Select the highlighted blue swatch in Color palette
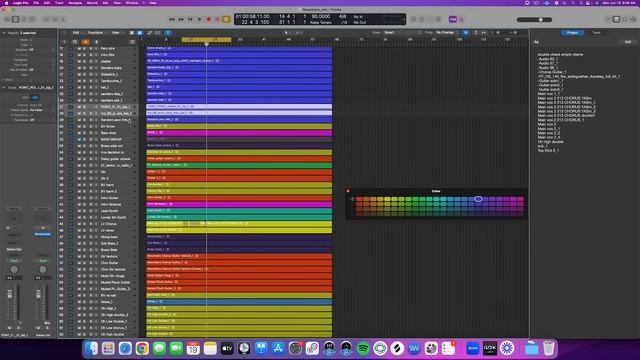 (478, 199)
